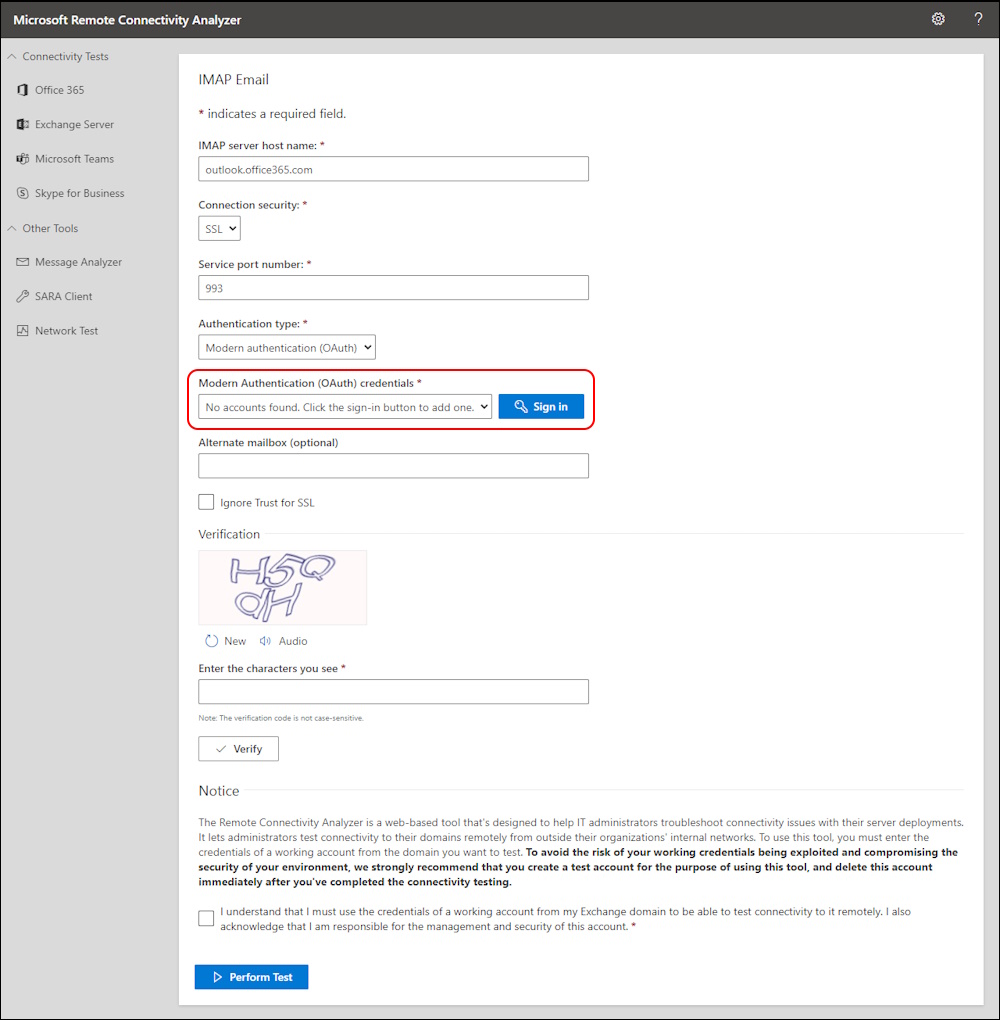Click the Microsoft Teams sidebar icon
The width and height of the screenshot is (1000, 1020).
[23, 159]
